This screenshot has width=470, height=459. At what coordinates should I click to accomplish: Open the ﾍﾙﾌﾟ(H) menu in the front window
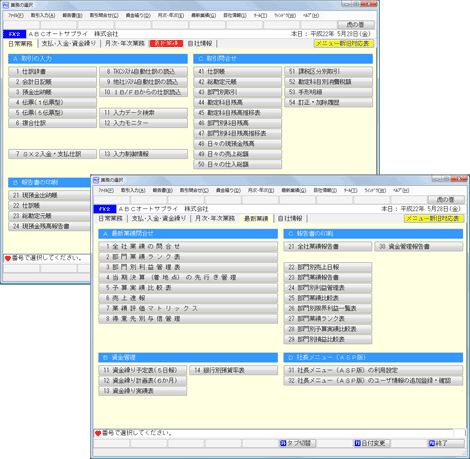click(401, 190)
